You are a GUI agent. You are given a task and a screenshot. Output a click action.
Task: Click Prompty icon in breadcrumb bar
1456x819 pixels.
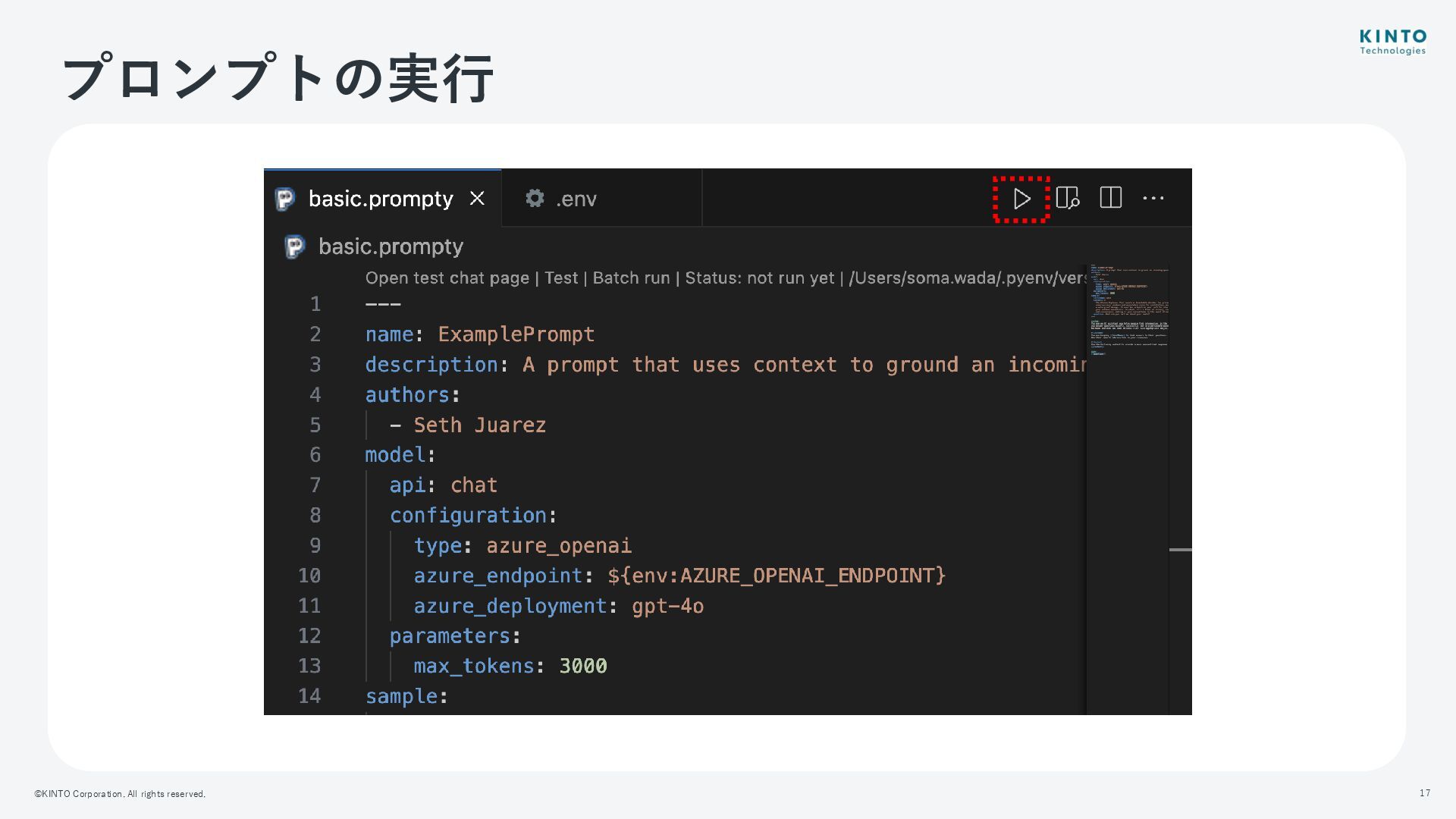coord(294,246)
